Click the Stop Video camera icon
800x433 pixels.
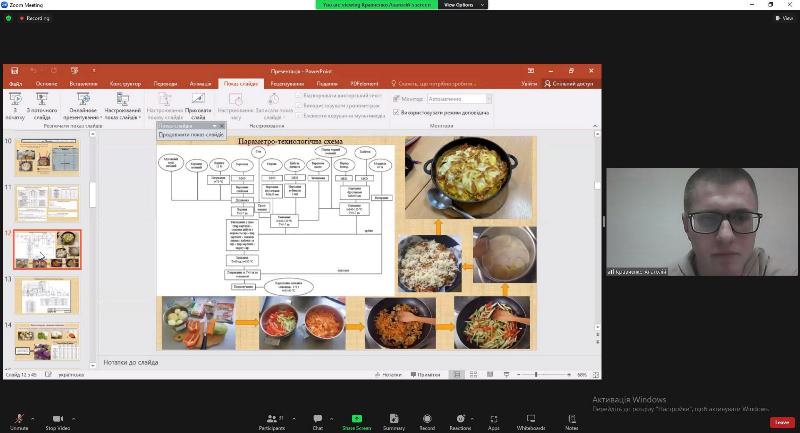57,418
